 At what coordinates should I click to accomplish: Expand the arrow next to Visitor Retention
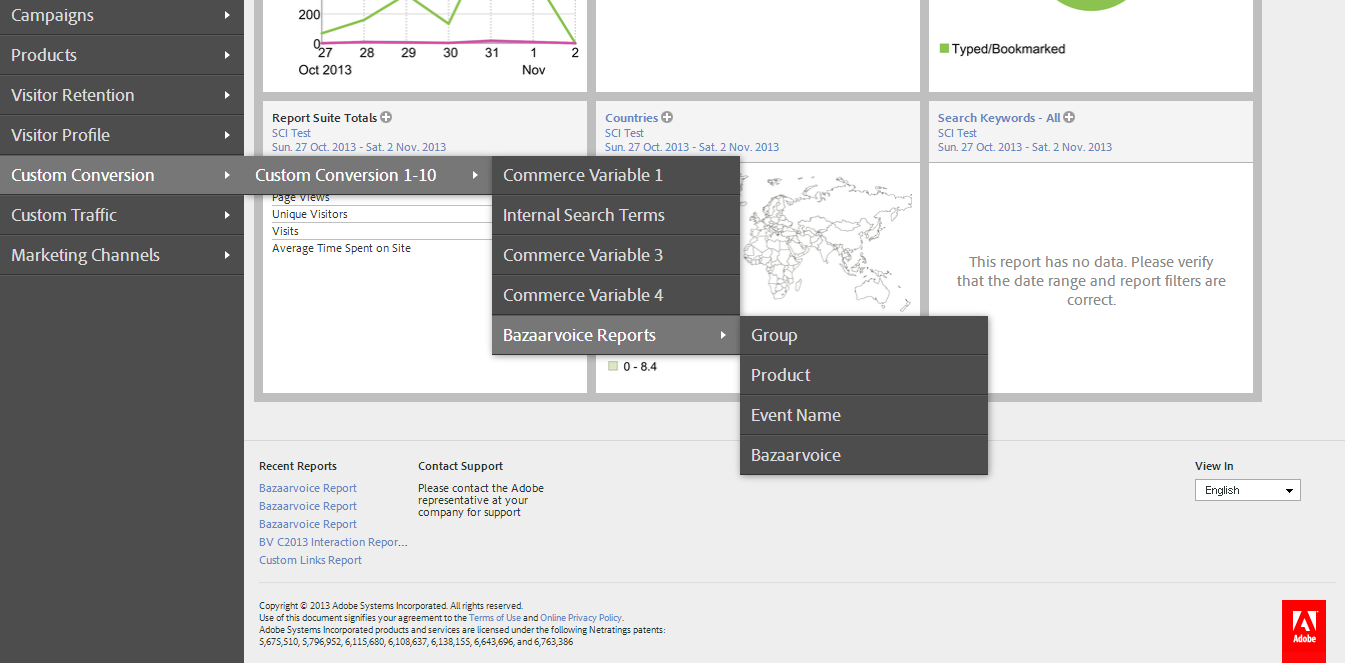[228, 95]
